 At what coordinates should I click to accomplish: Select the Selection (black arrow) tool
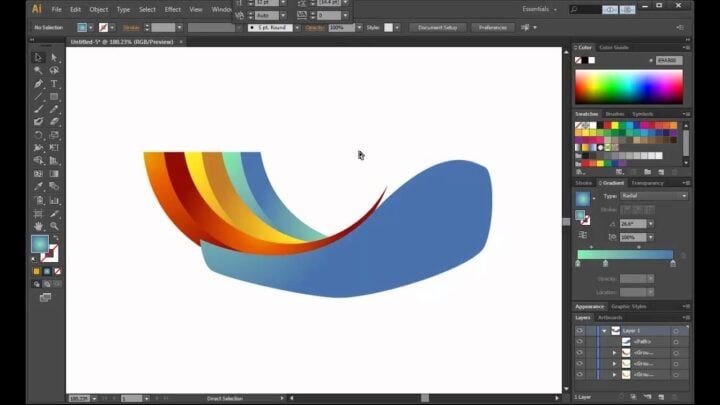38,57
